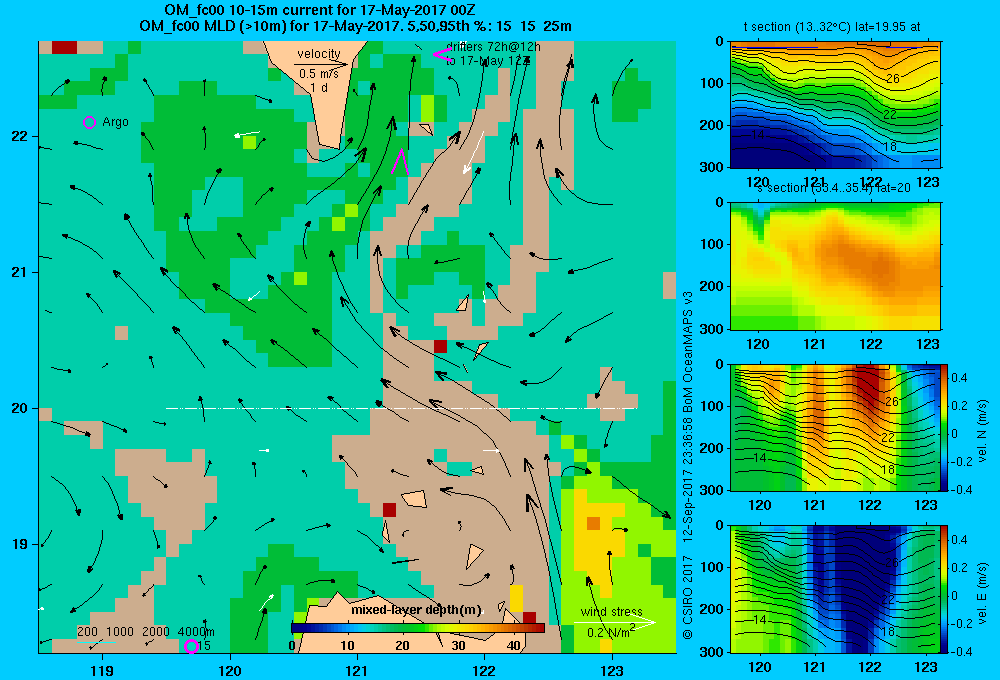Click the '26' contour label in the temperature section

[x=892, y=78]
